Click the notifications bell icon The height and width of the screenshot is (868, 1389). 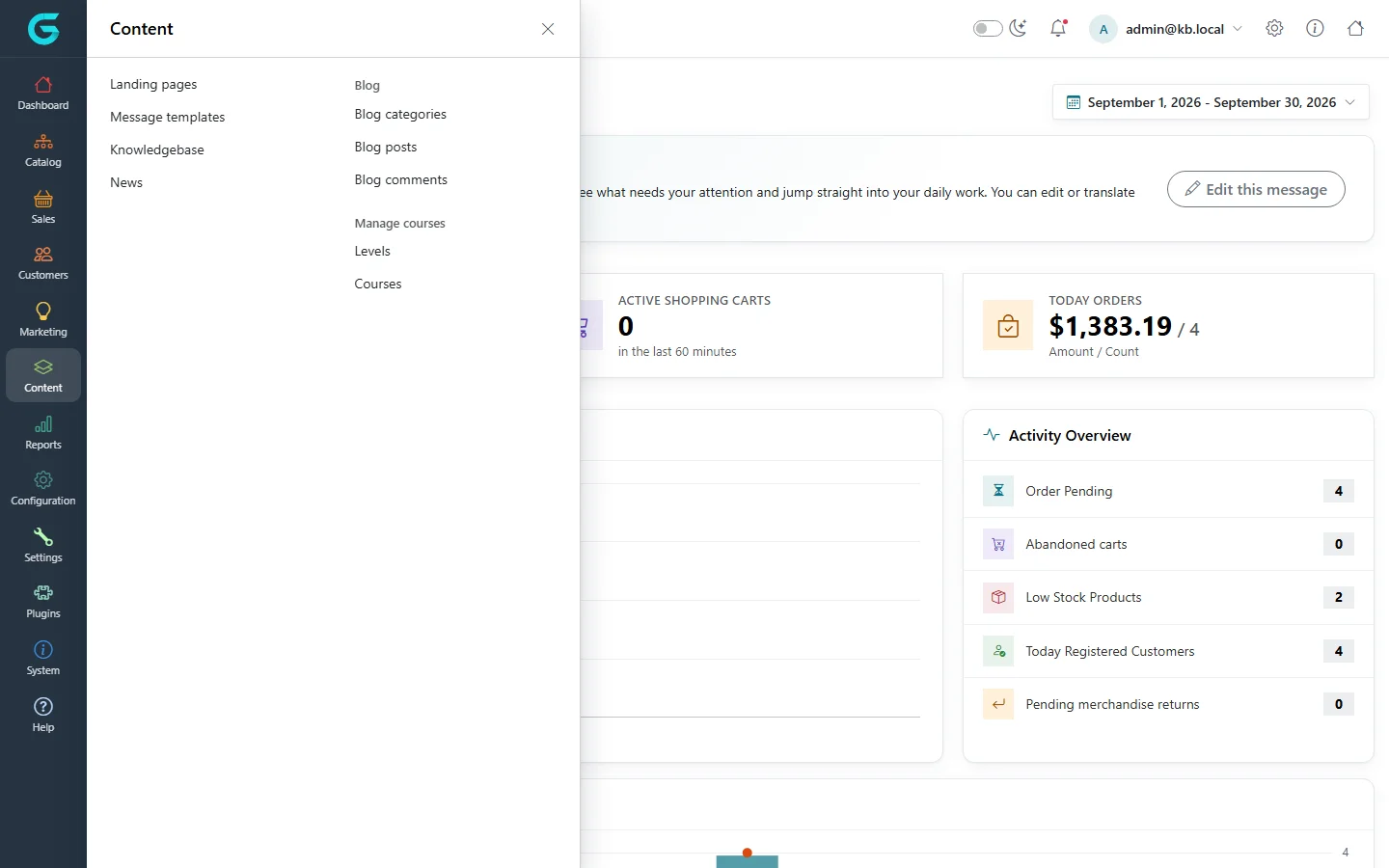(1058, 28)
